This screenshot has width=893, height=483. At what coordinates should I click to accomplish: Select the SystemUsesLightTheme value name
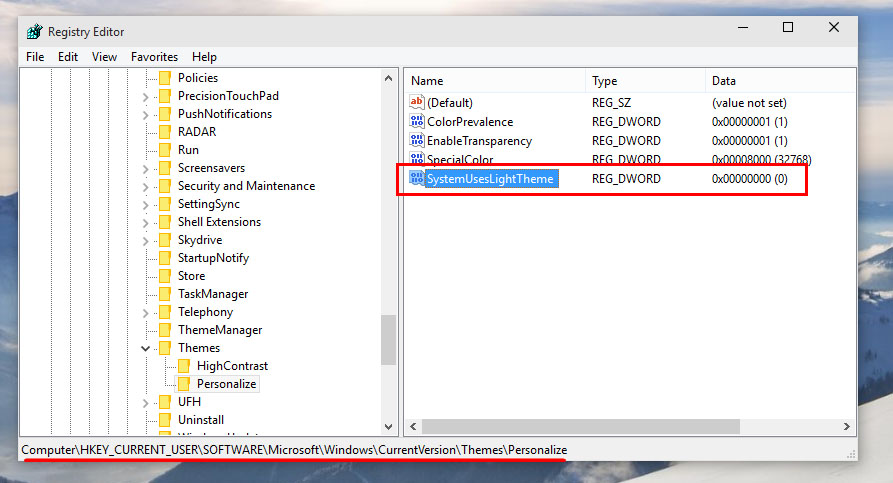click(490, 178)
